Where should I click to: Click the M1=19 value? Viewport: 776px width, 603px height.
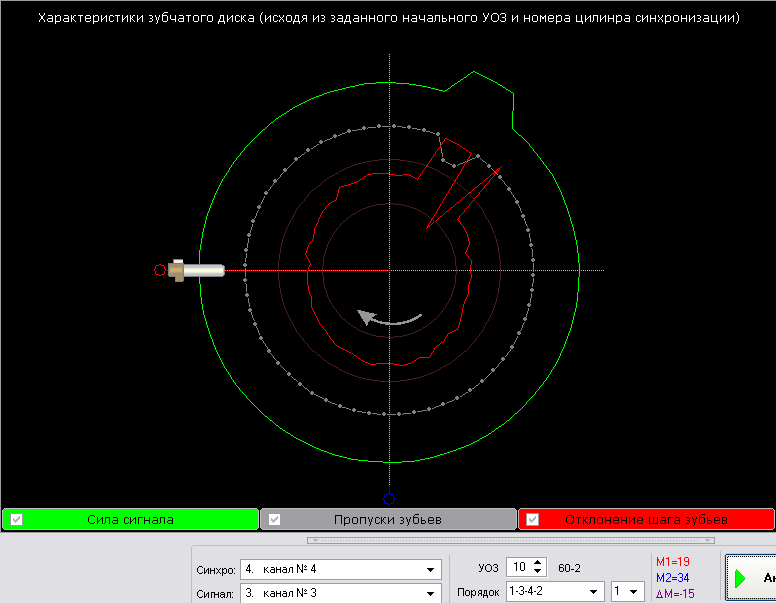673,562
